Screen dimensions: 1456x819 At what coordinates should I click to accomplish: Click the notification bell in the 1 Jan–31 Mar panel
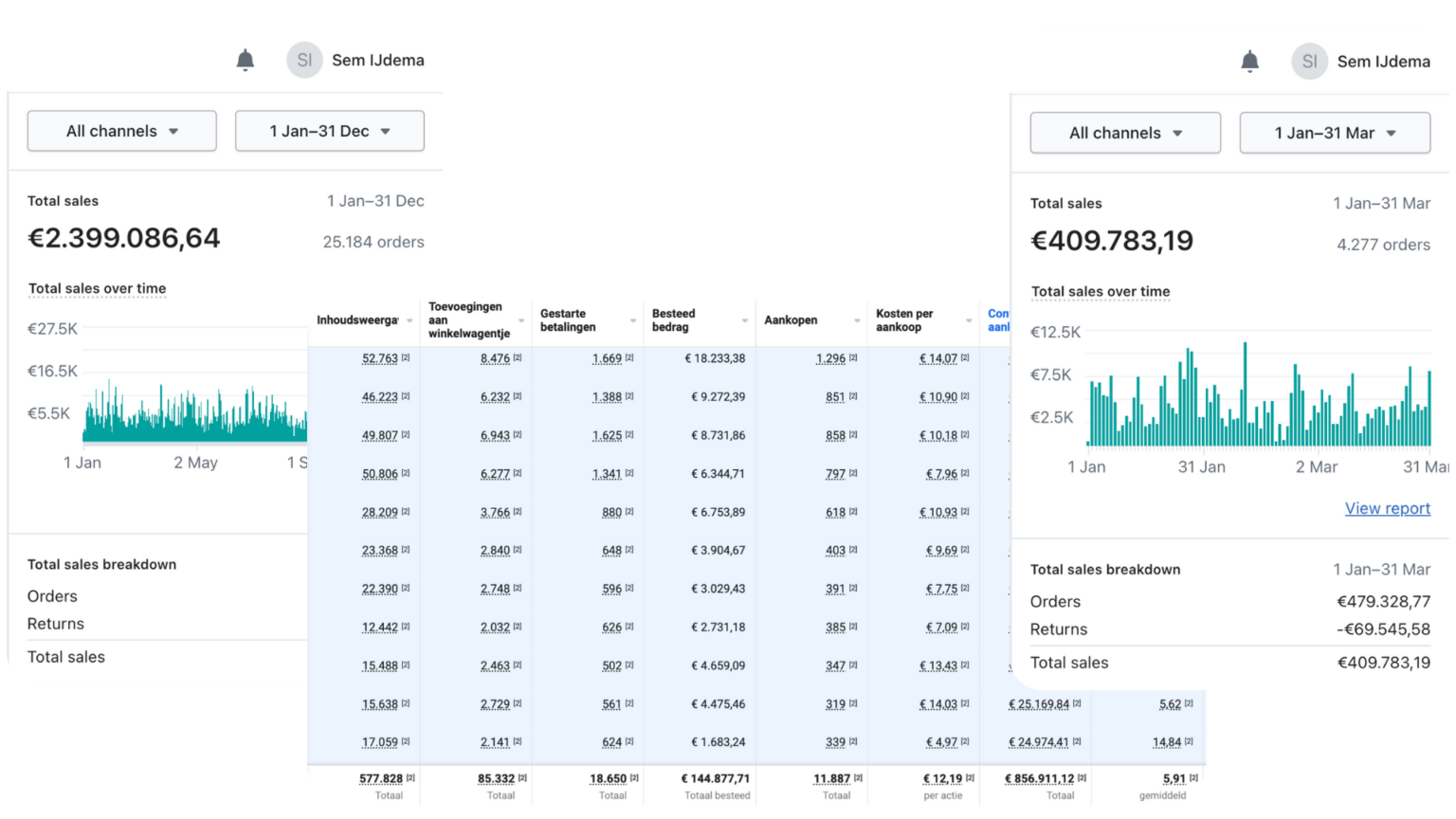point(1249,62)
